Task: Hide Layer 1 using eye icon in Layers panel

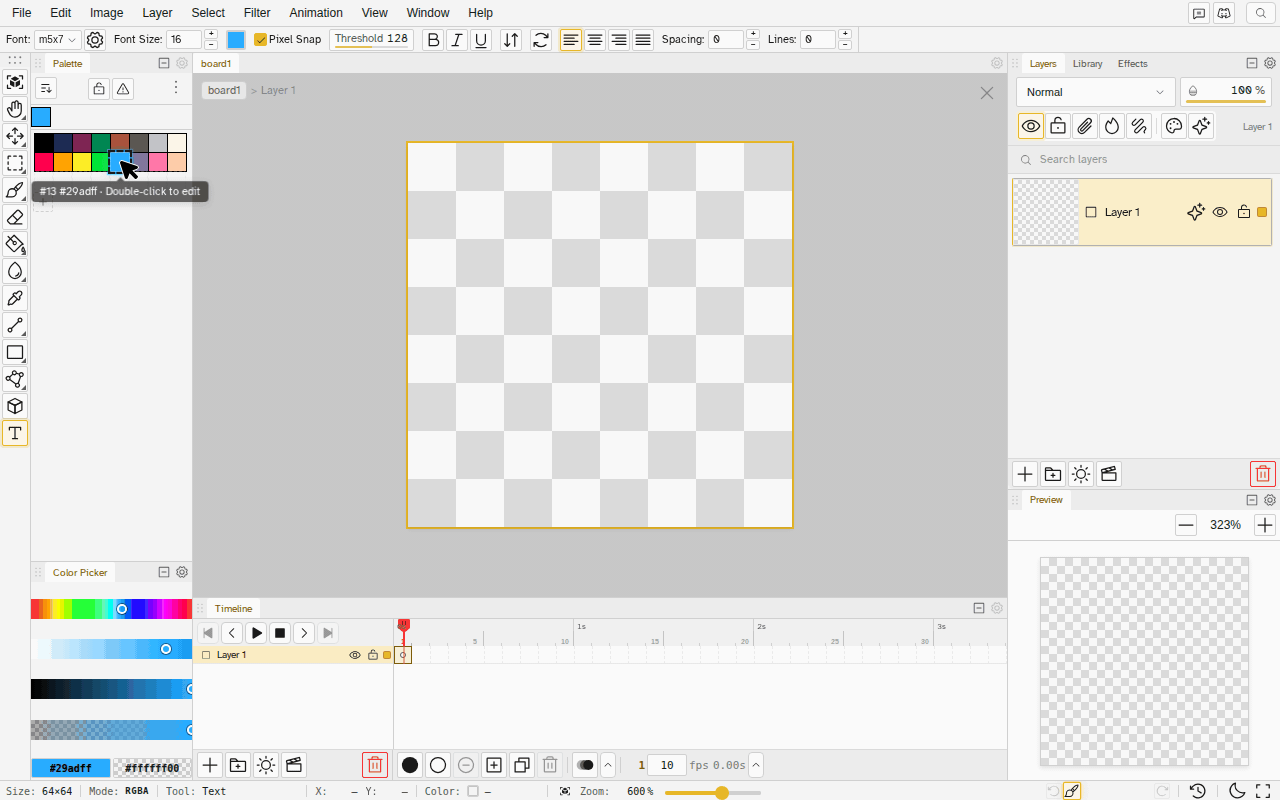Action: 1220,212
